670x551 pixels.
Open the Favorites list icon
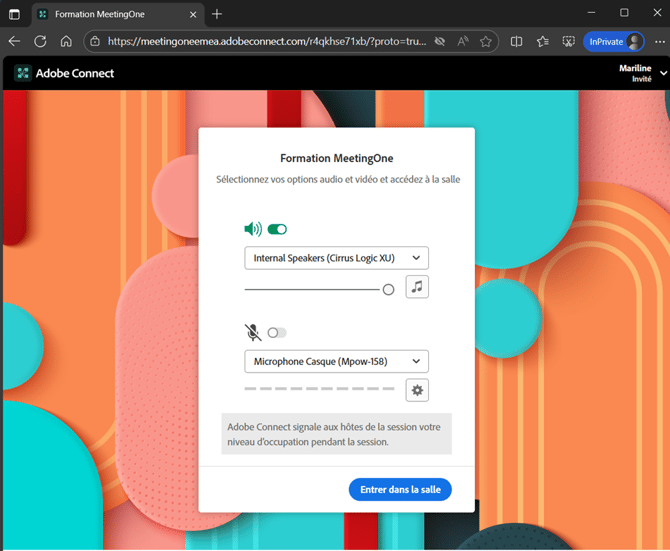coord(543,41)
